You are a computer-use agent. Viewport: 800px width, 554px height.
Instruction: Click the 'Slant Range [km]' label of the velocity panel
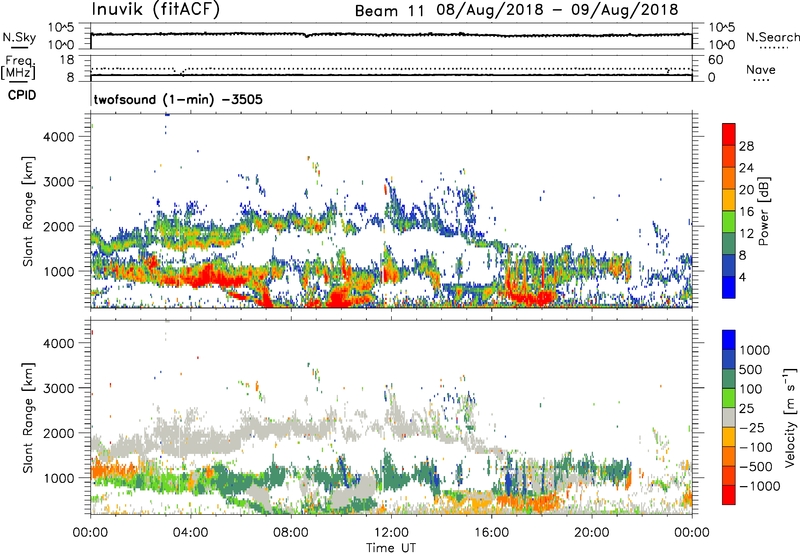28,418
